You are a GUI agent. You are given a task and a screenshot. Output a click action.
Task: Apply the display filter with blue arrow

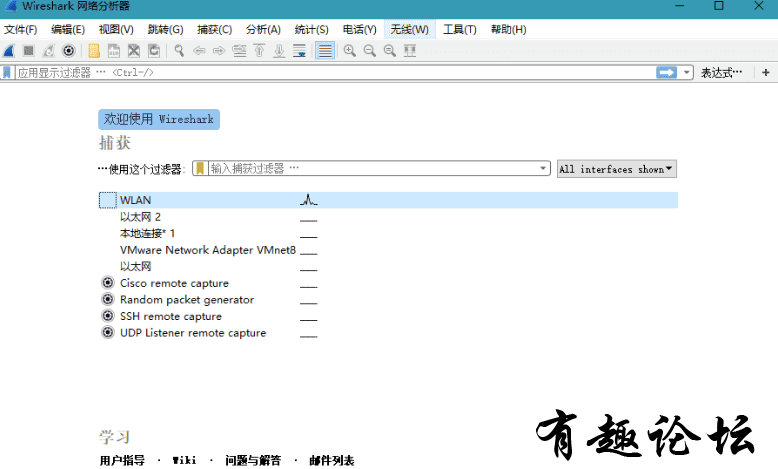[x=666, y=72]
